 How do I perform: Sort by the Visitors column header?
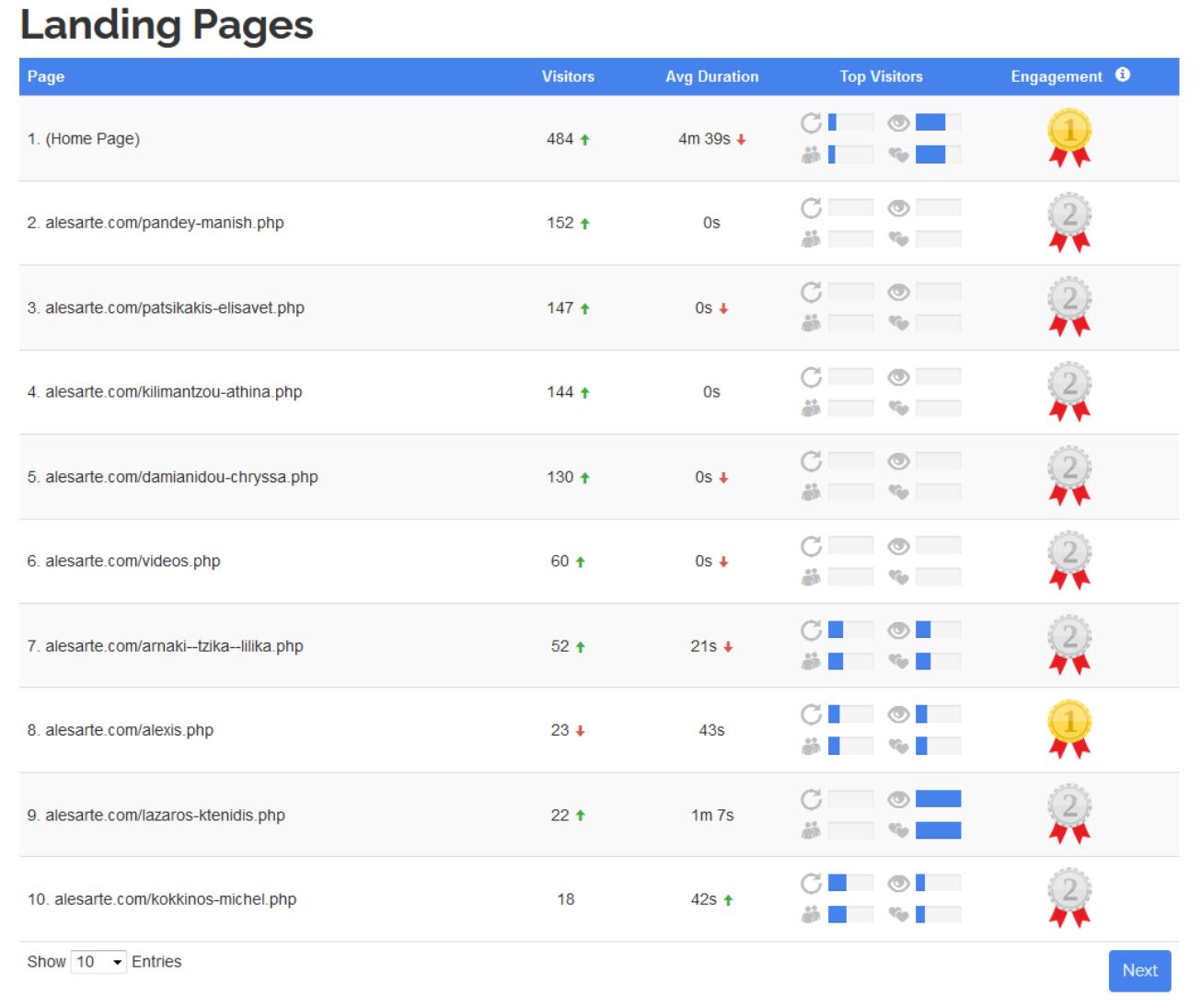click(568, 76)
